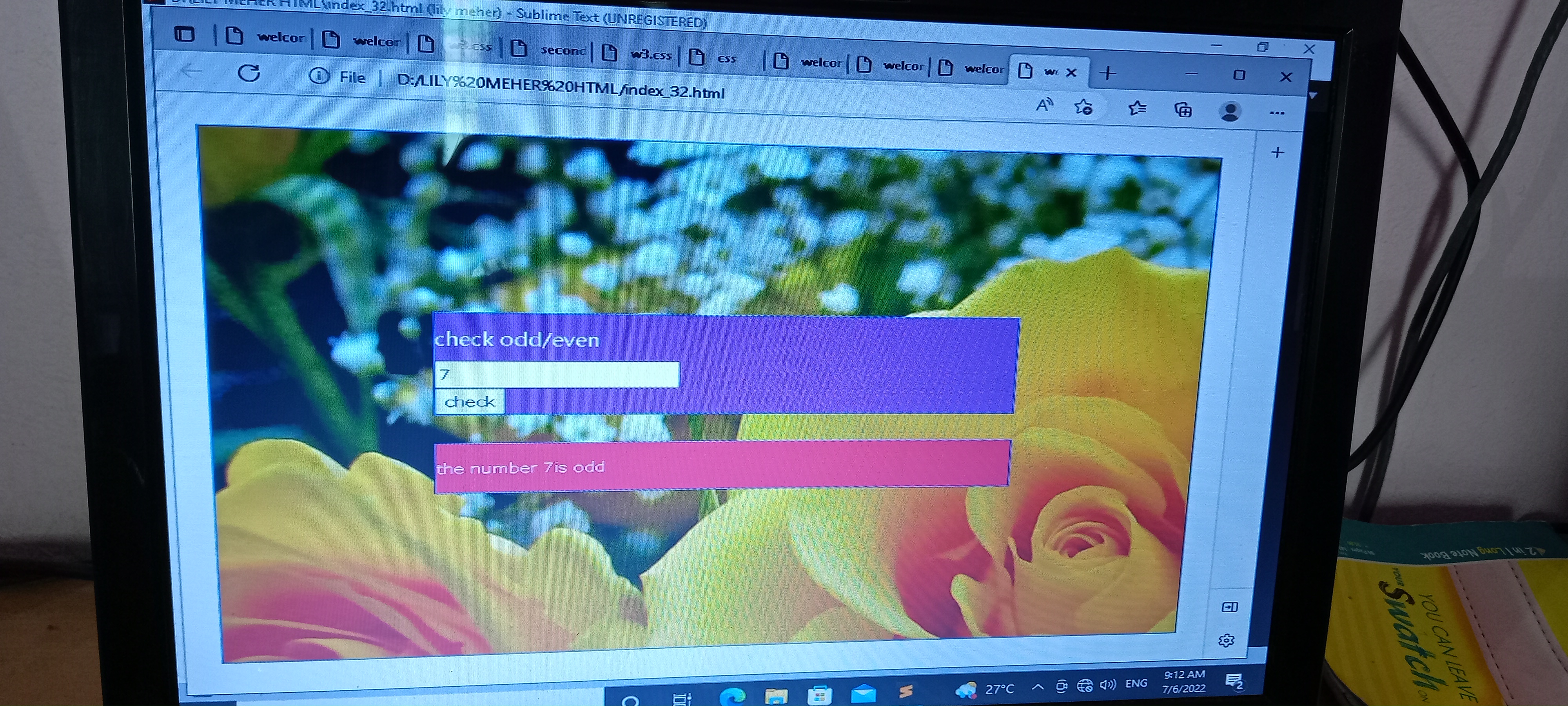Click the number input field
1568x706 pixels.
point(556,374)
